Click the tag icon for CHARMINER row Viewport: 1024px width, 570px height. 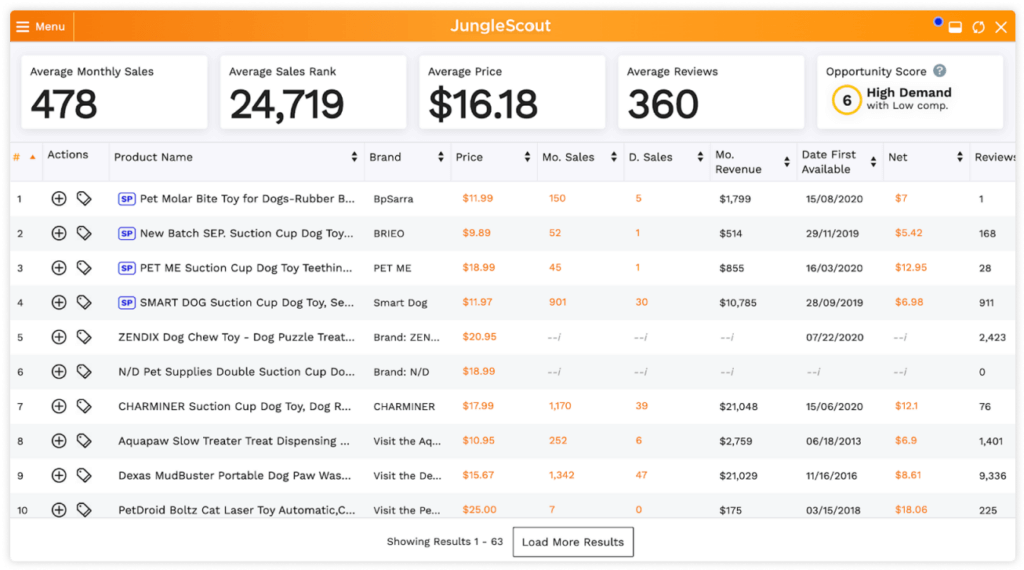[84, 406]
